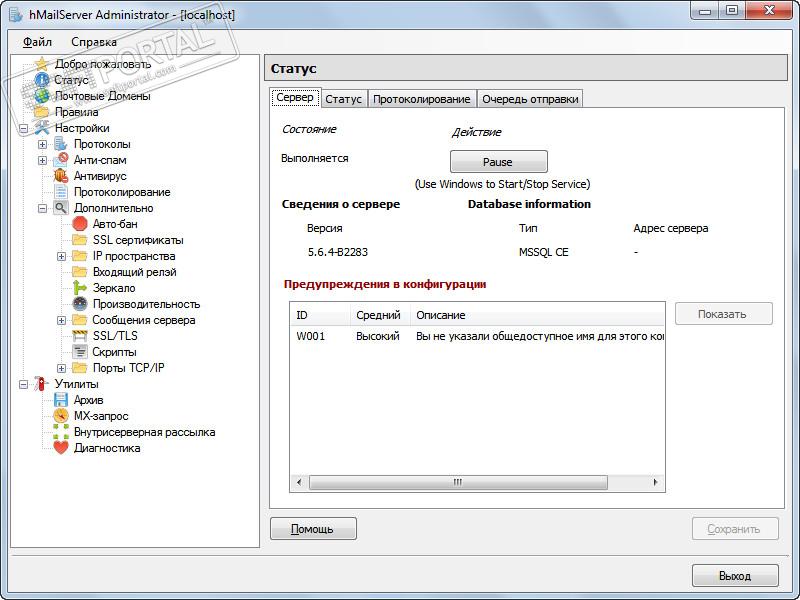Expand the Протоколы tree node
This screenshot has width=800, height=600.
click(x=42, y=144)
